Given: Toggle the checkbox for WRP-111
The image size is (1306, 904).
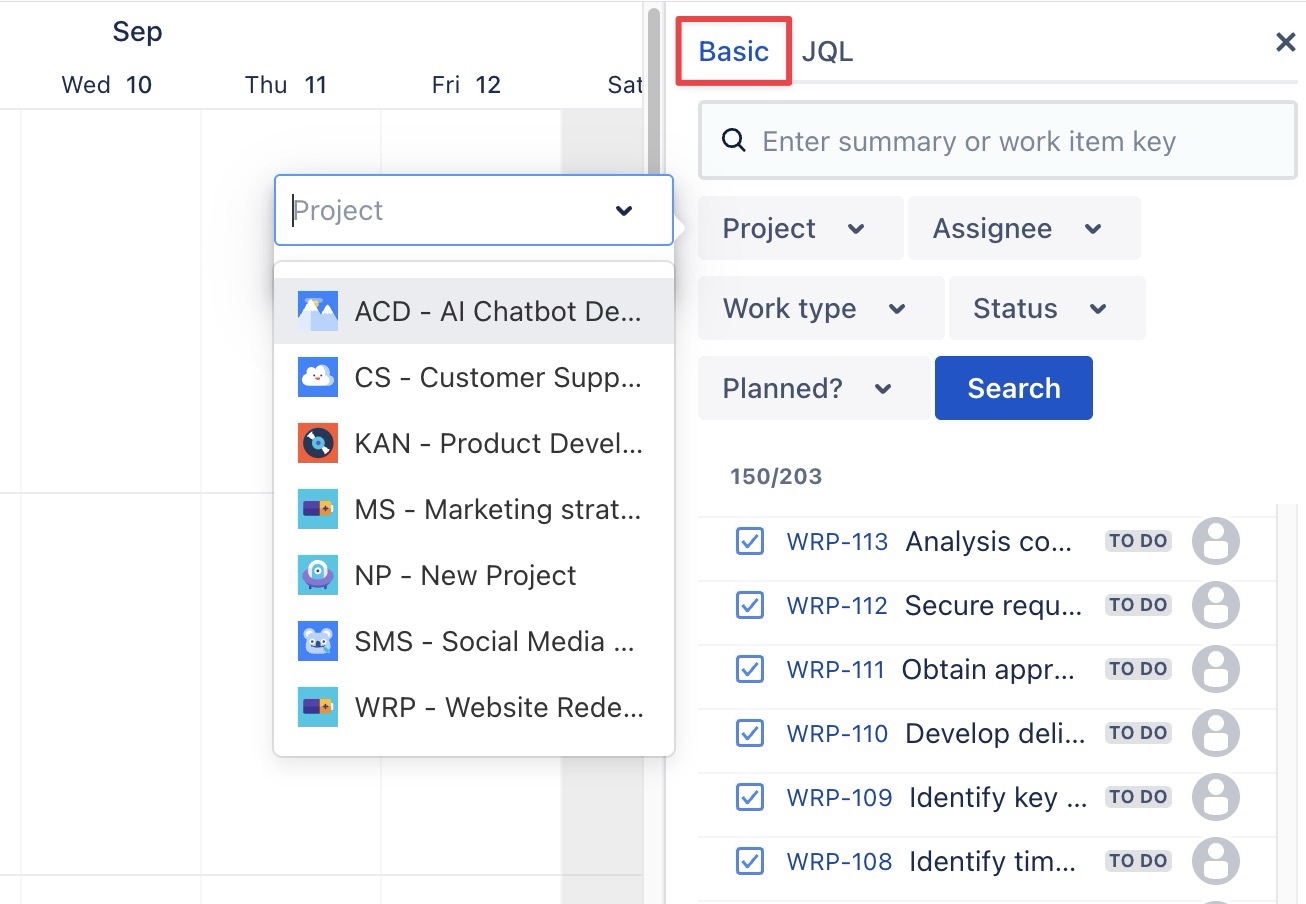Looking at the screenshot, I should [x=749, y=670].
